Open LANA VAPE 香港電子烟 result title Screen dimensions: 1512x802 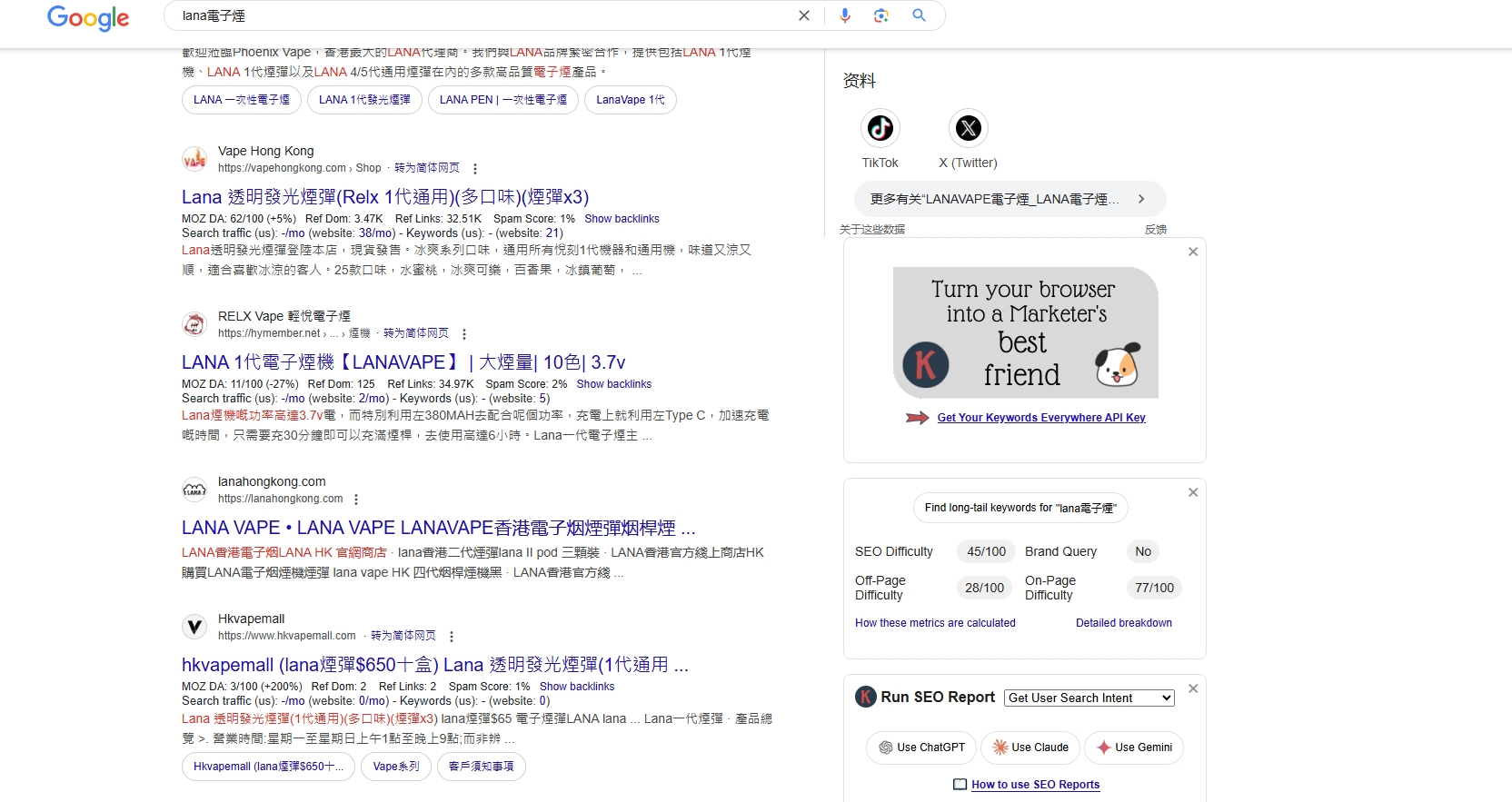tap(439, 528)
